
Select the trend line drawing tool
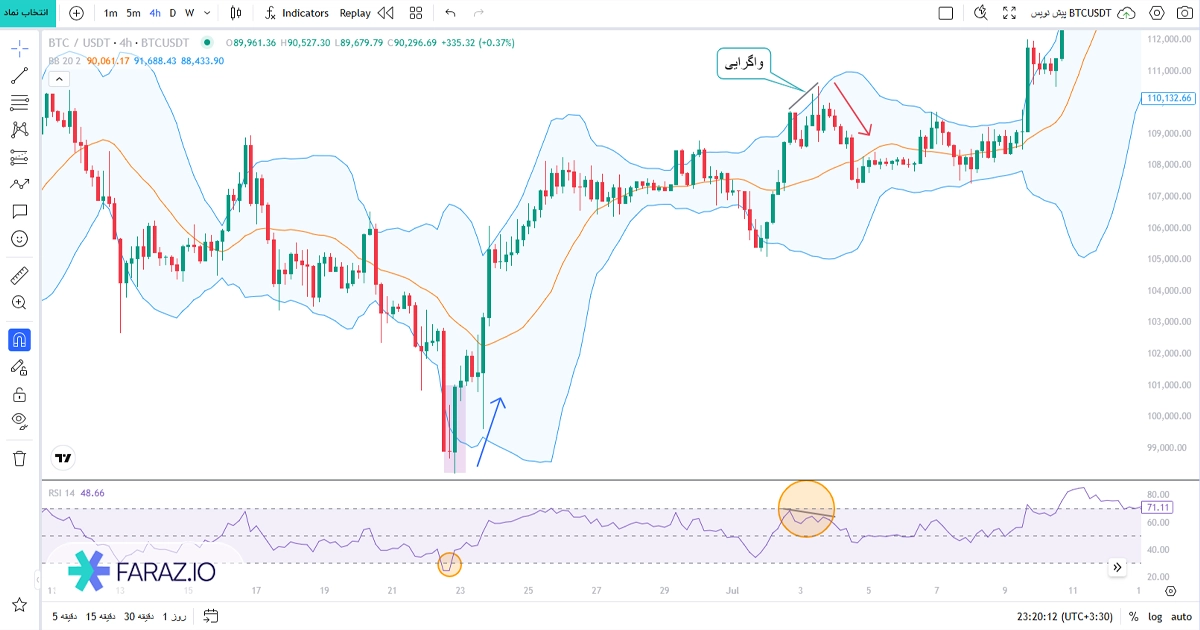pos(20,74)
